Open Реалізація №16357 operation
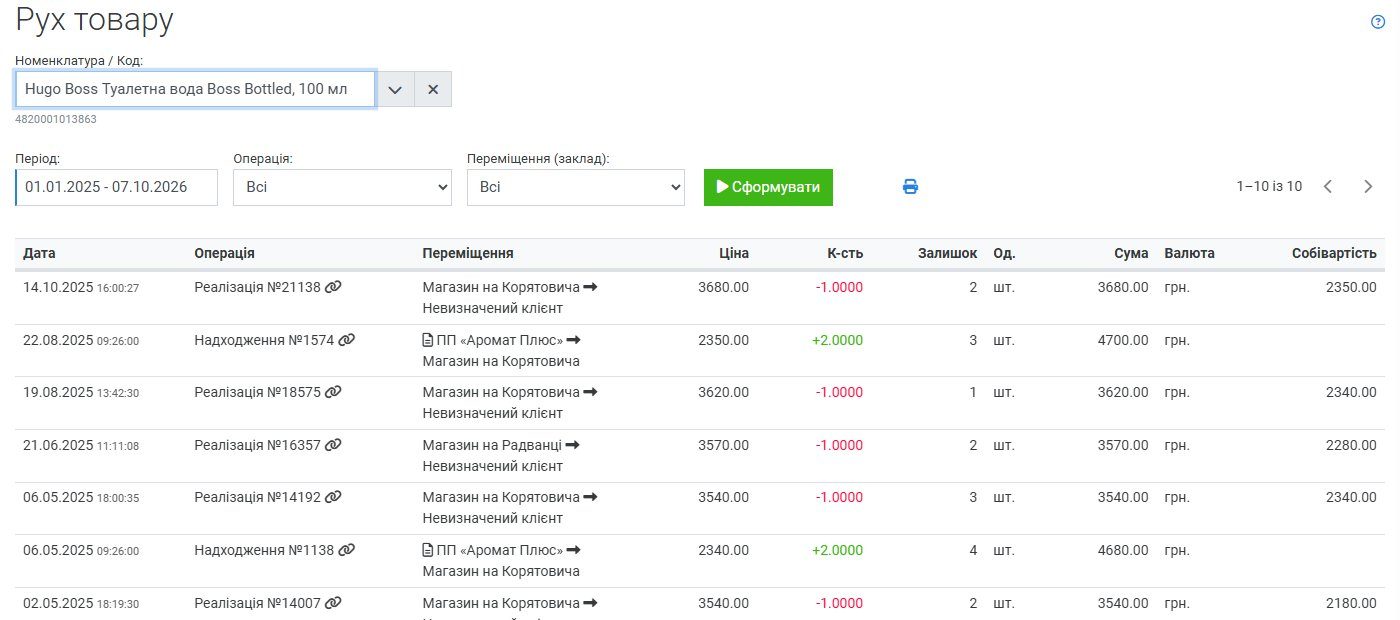Image resolution: width=1400 pixels, height=620 pixels. 258,445
